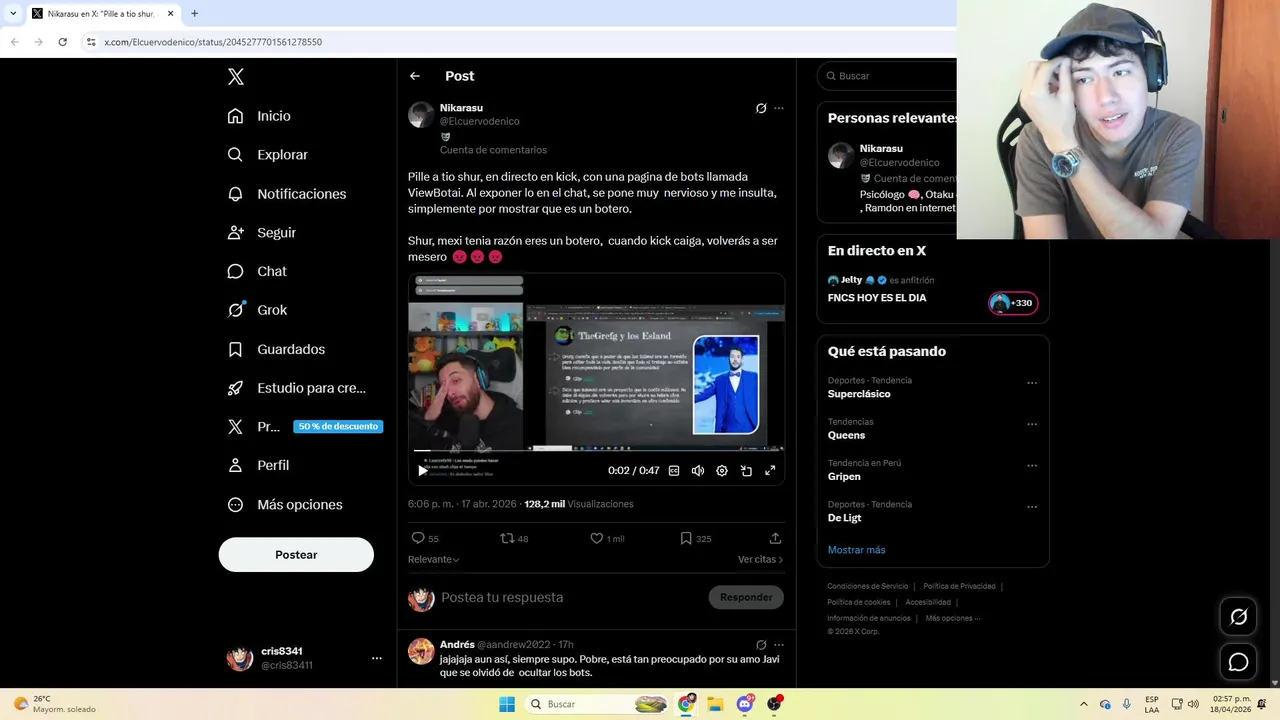Click the taskbar Buscar search box
This screenshot has width=1280, height=720.
coord(597,704)
